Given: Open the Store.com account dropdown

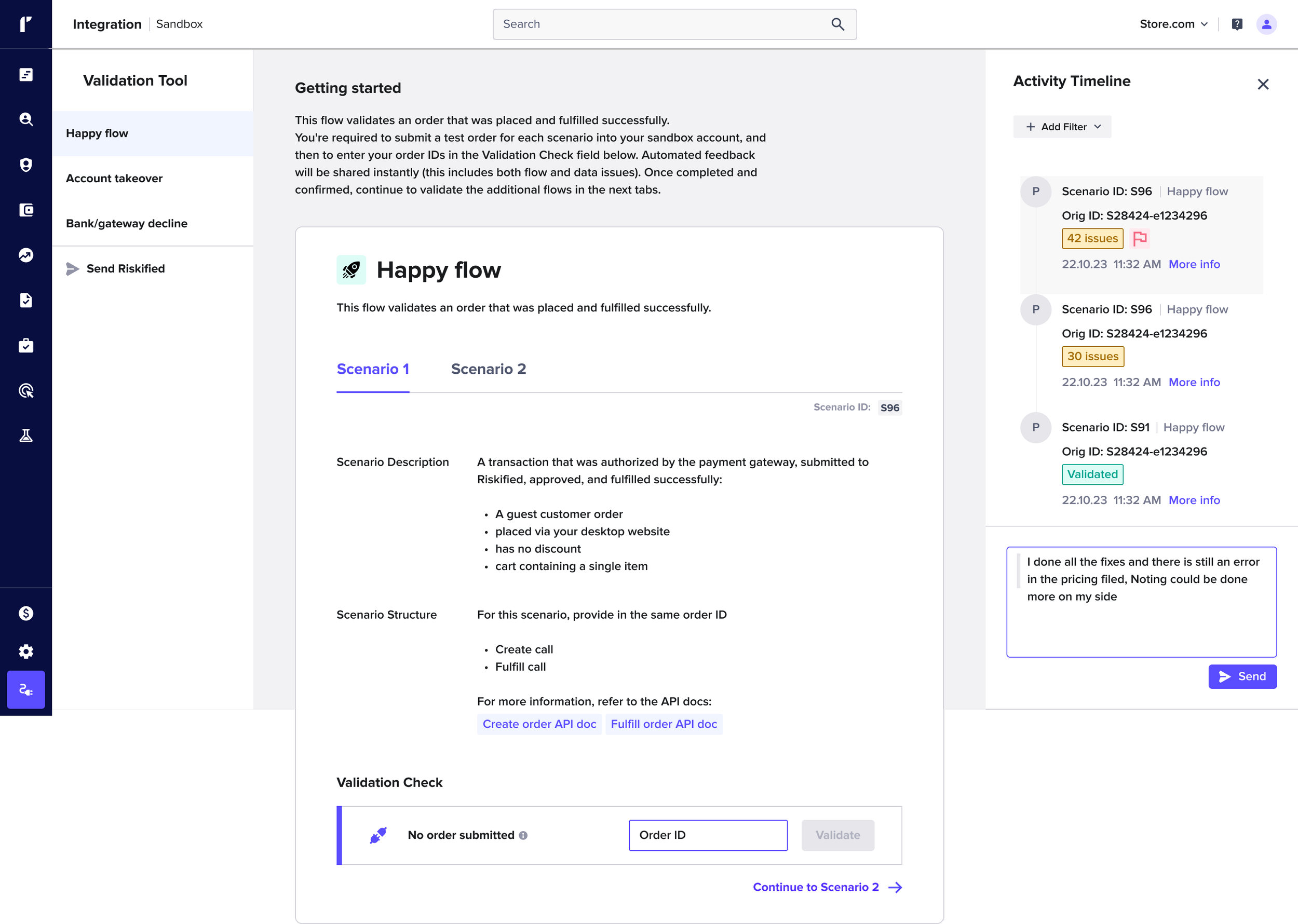Looking at the screenshot, I should pos(1173,24).
